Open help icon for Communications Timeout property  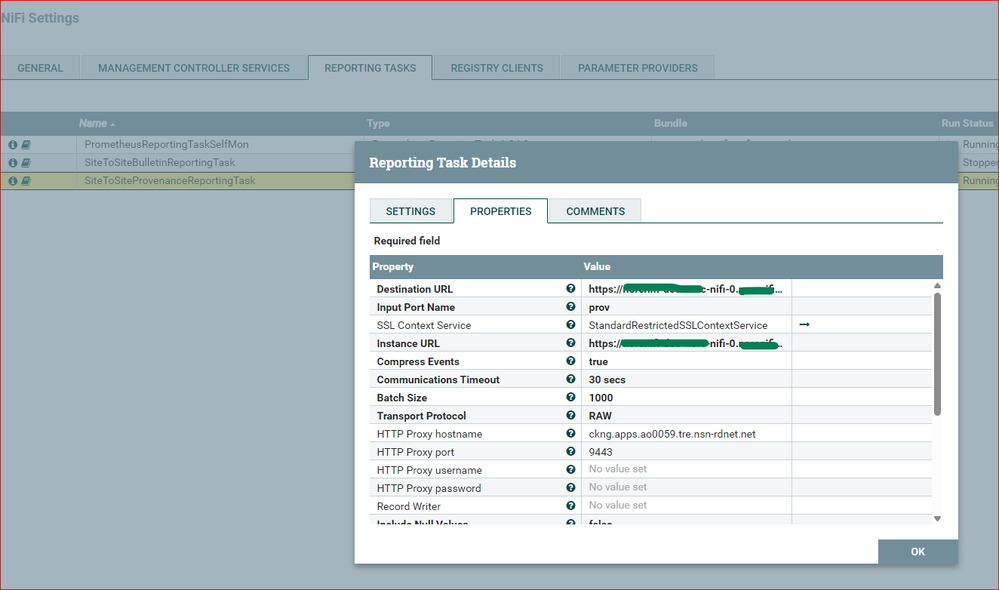[x=571, y=379]
